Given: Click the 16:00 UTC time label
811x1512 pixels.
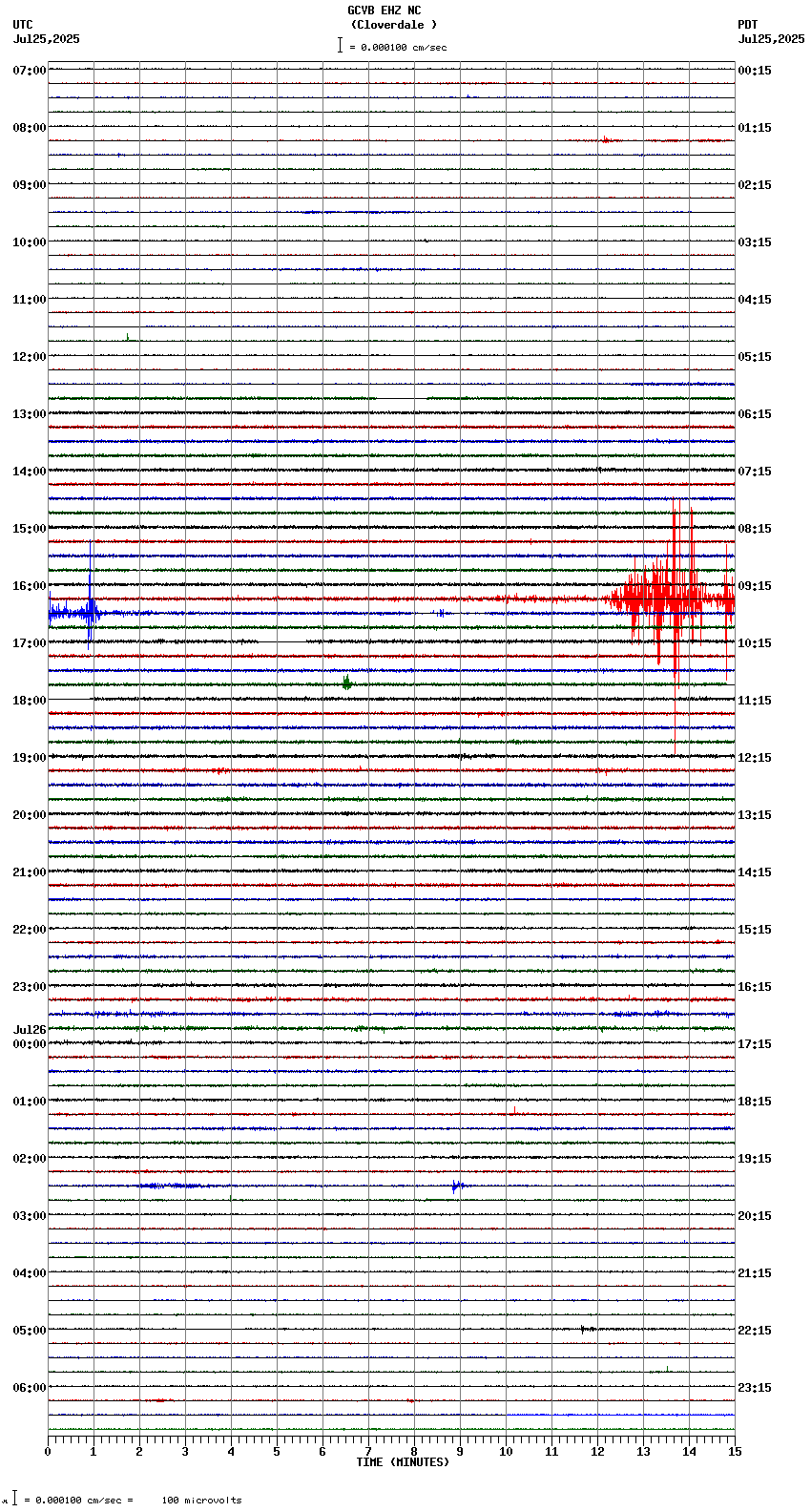Looking at the screenshot, I should (30, 586).
